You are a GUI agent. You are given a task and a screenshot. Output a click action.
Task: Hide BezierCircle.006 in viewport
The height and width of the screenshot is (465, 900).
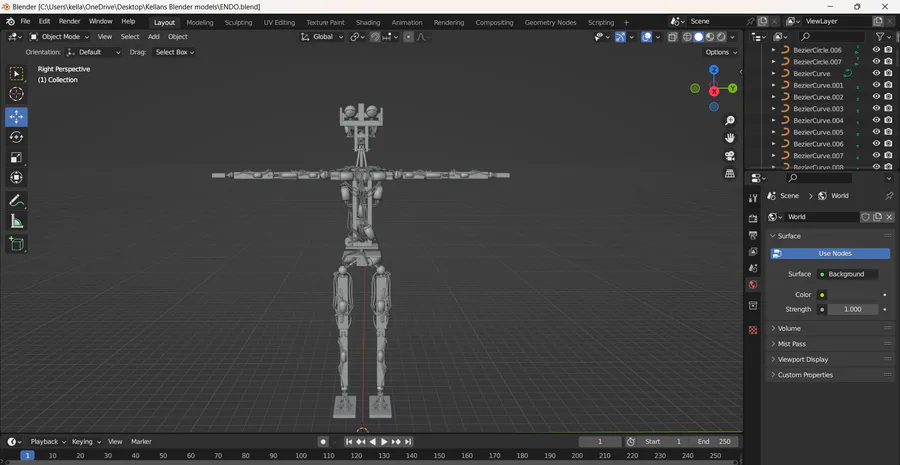pyautogui.click(x=876, y=50)
